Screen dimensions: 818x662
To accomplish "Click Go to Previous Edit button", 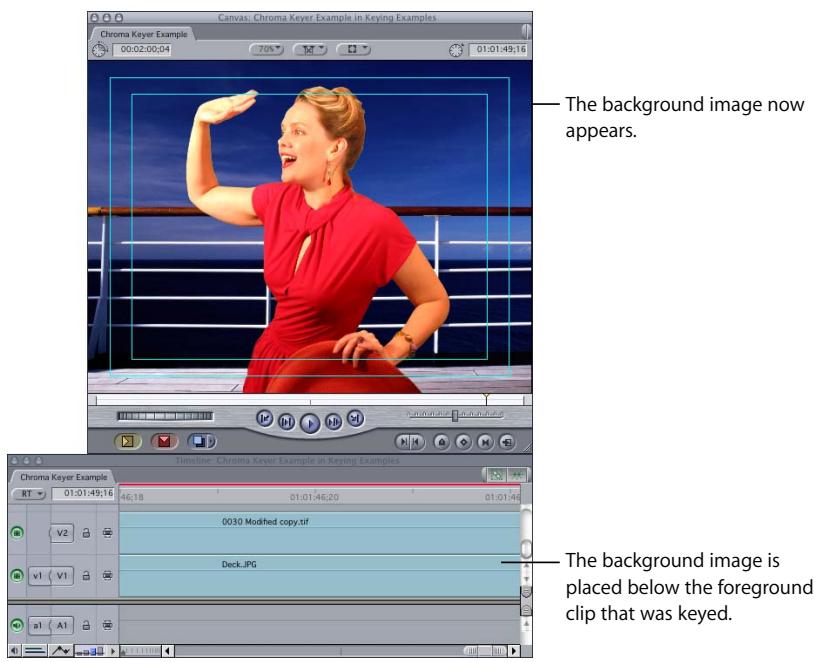I will click(x=265, y=418).
